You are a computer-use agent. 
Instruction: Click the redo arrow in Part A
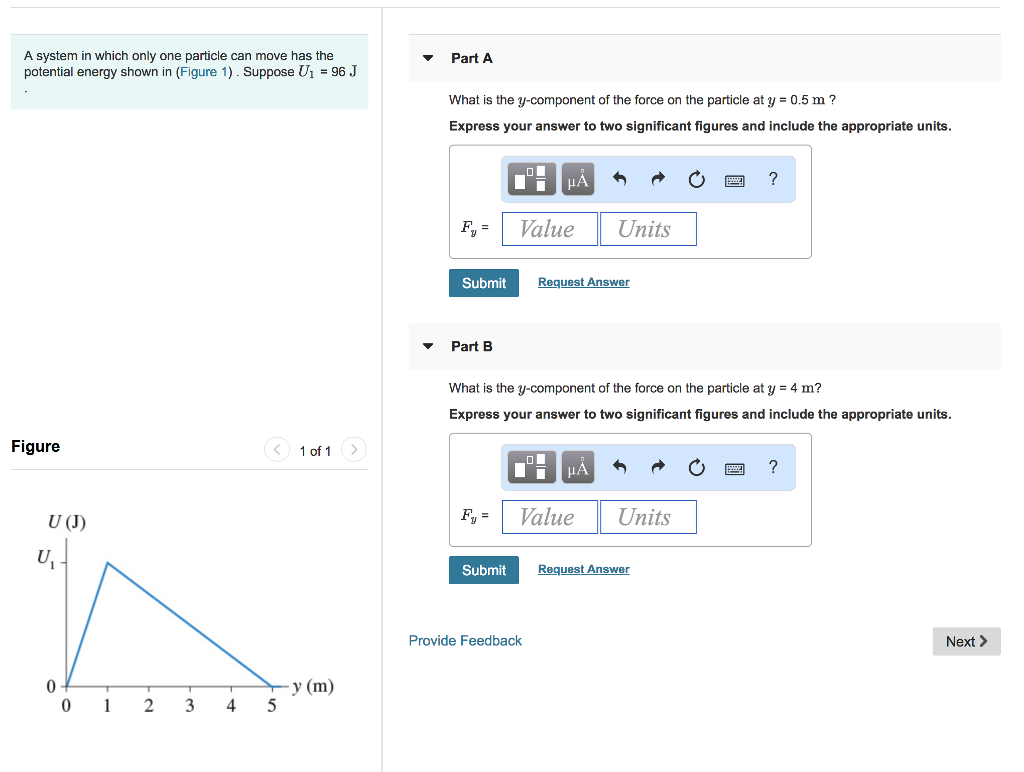click(x=658, y=180)
